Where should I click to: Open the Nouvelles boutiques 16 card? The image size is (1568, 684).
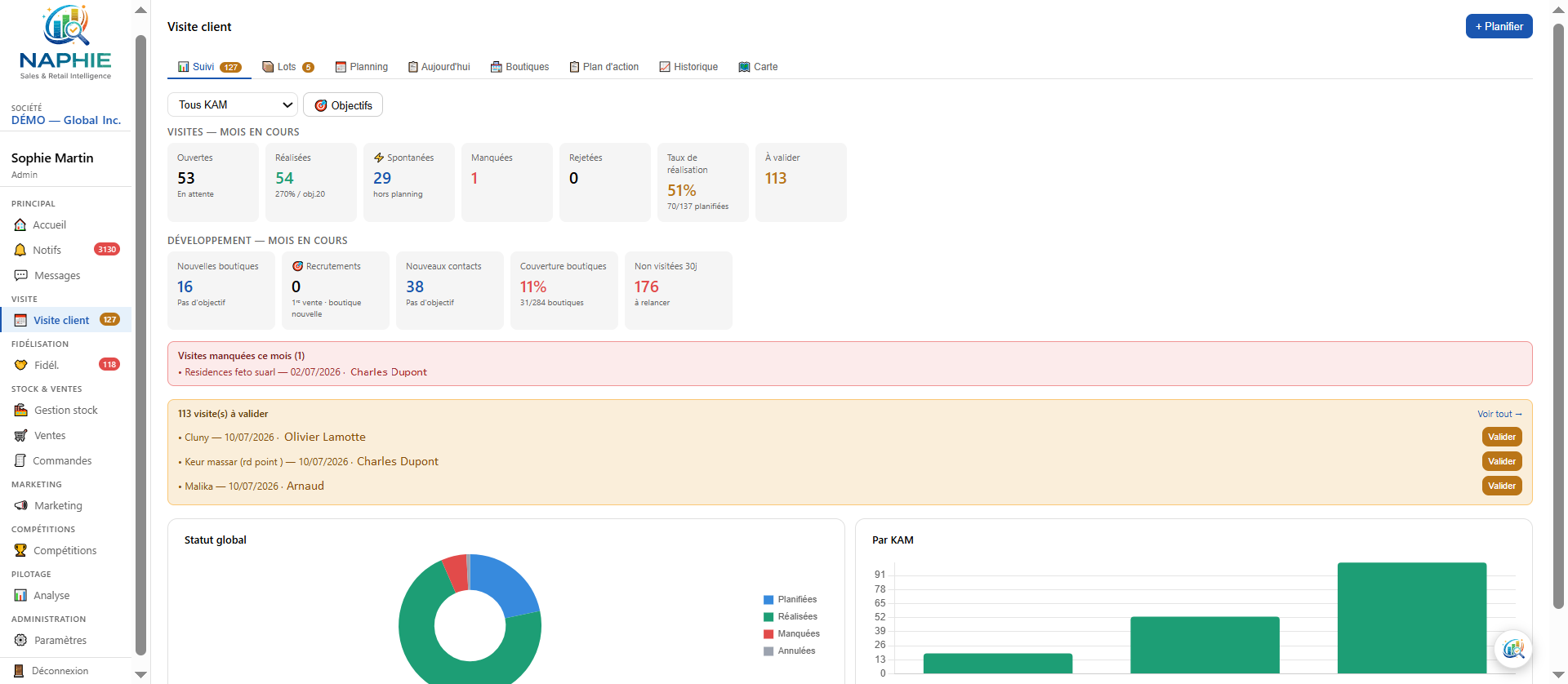[x=221, y=291]
